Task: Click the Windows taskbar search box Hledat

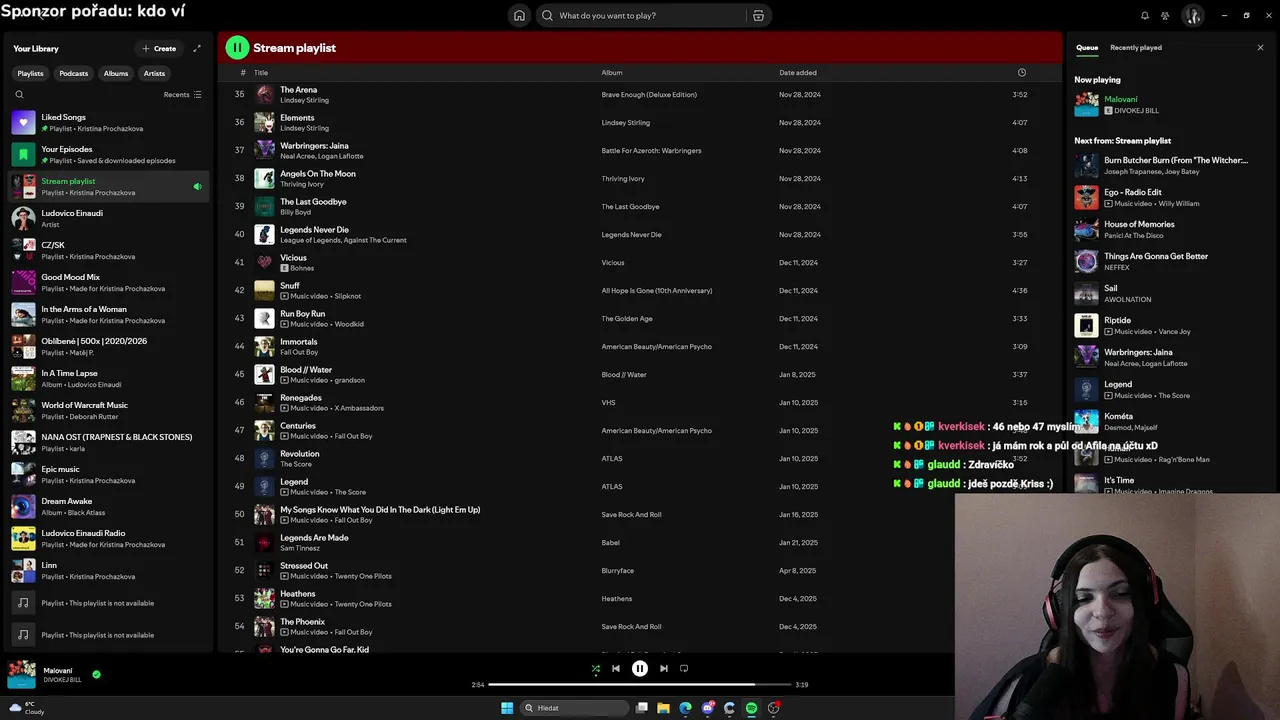Action: pyautogui.click(x=574, y=708)
